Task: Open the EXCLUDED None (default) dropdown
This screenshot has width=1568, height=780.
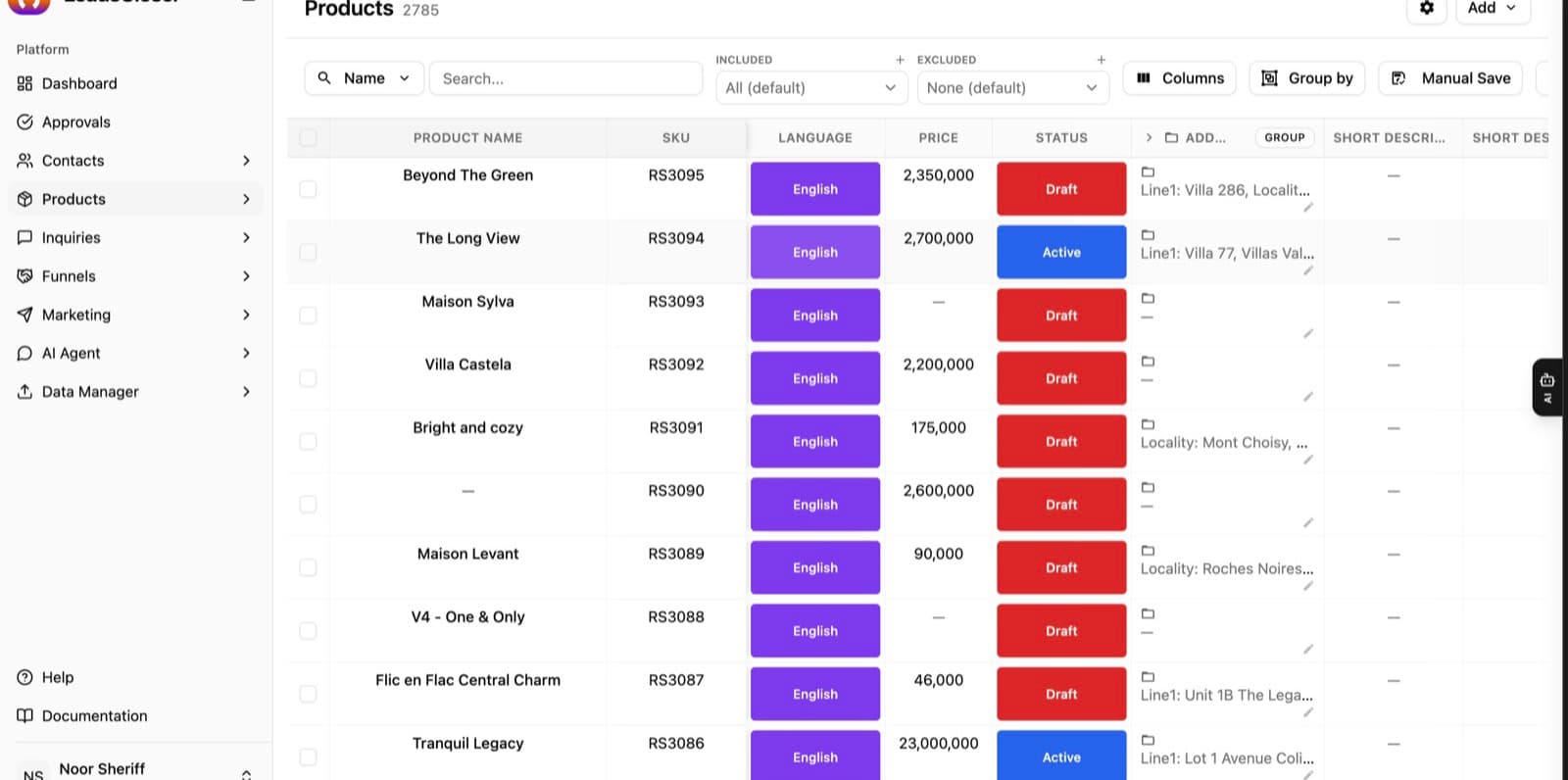Action: (x=1013, y=88)
